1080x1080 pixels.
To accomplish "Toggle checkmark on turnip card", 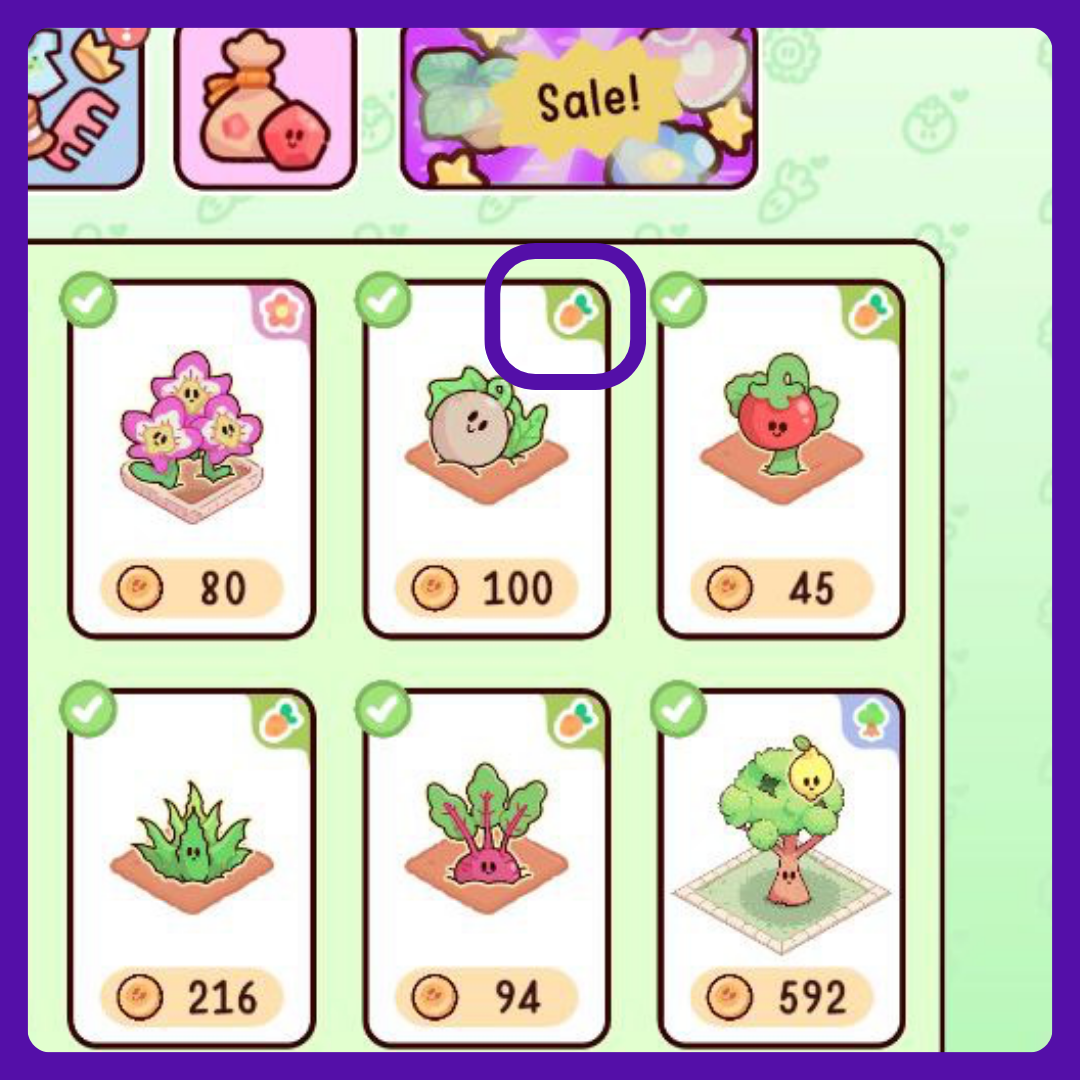I will point(383,300).
